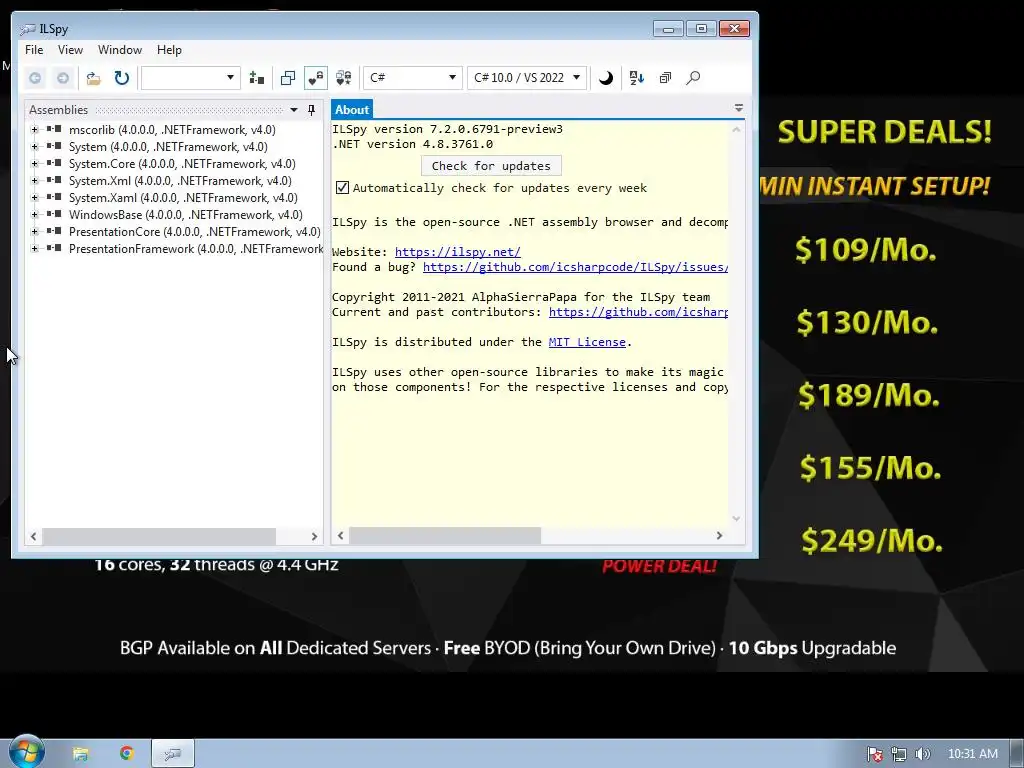Open the GitHub ILSpy issues link
Screen dimensions: 1024x768
click(x=575, y=267)
